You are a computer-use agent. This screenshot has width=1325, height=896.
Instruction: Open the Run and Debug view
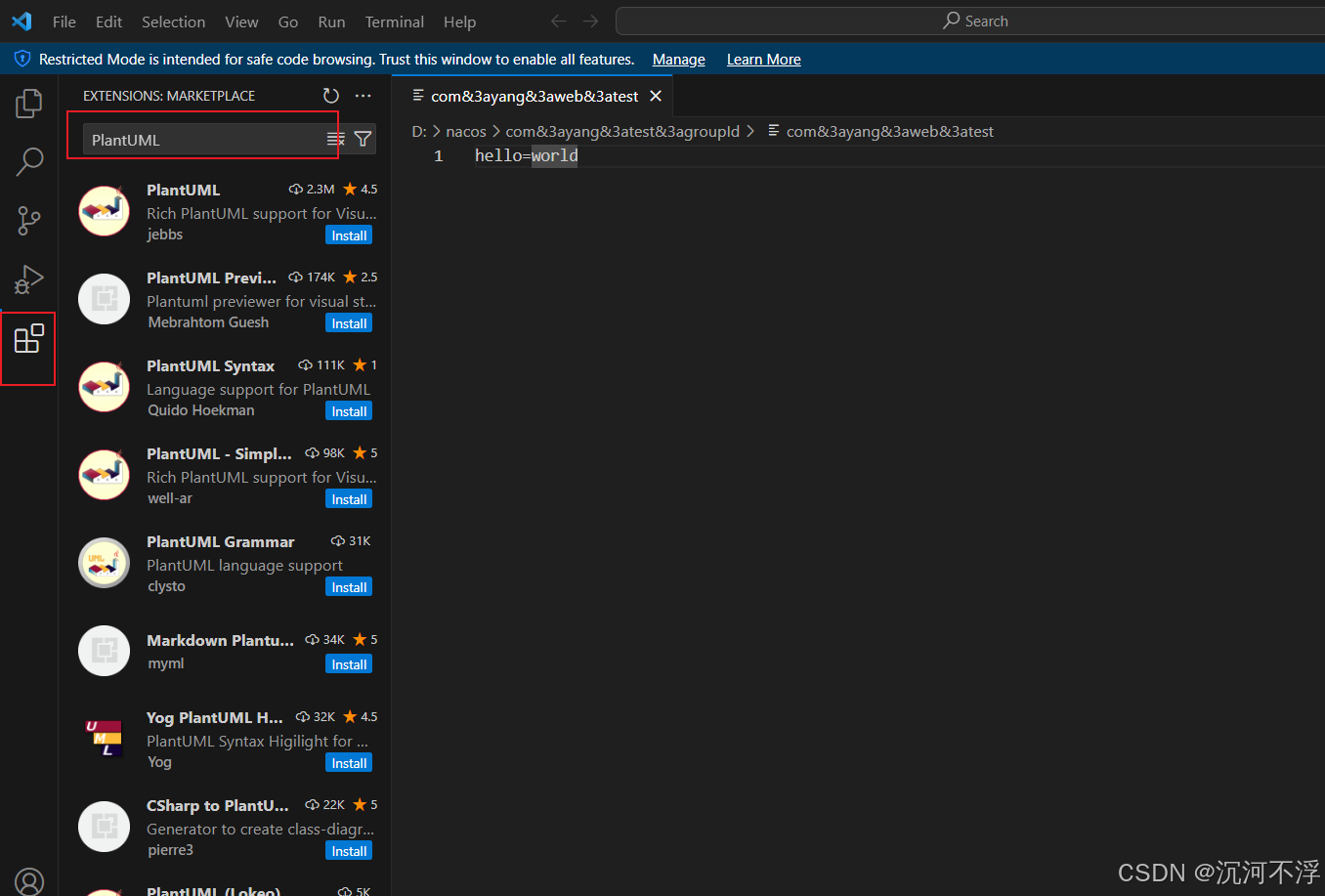point(29,280)
